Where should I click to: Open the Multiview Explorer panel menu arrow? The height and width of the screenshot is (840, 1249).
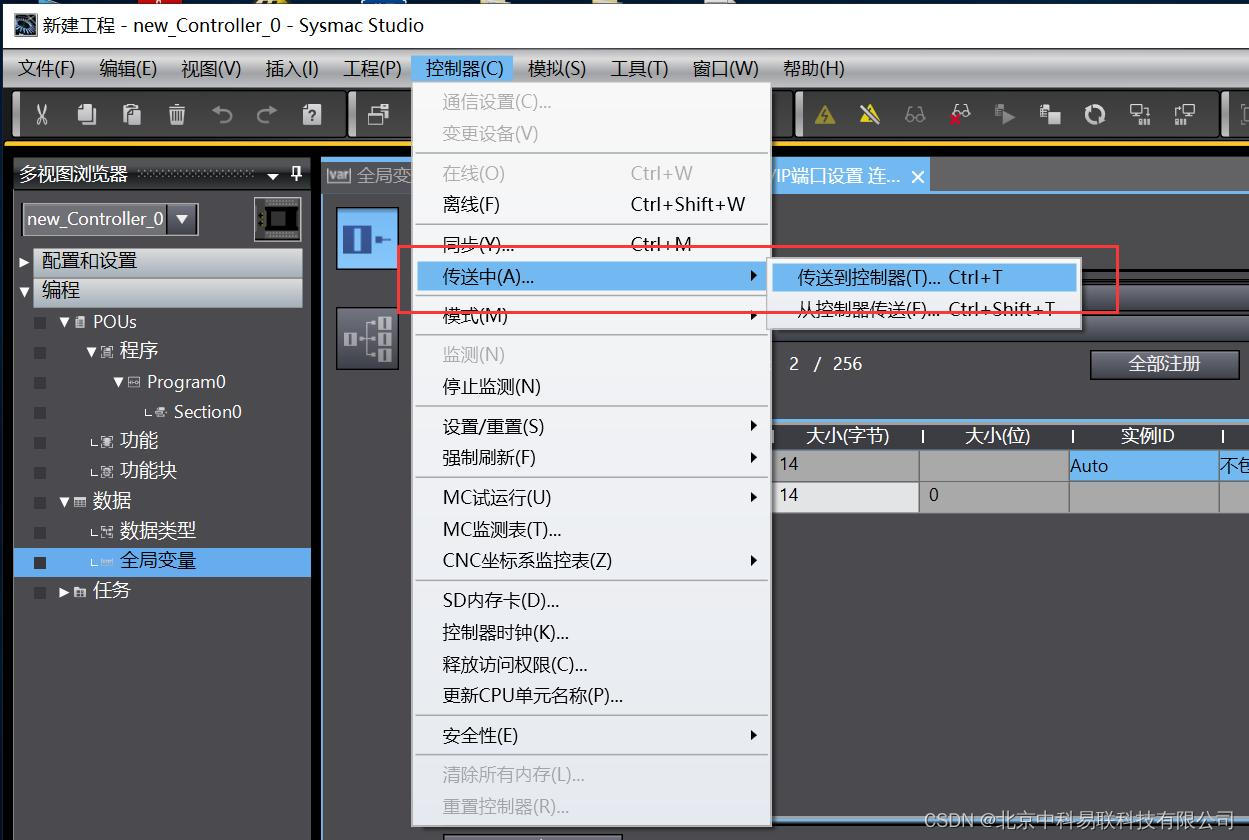(273, 176)
